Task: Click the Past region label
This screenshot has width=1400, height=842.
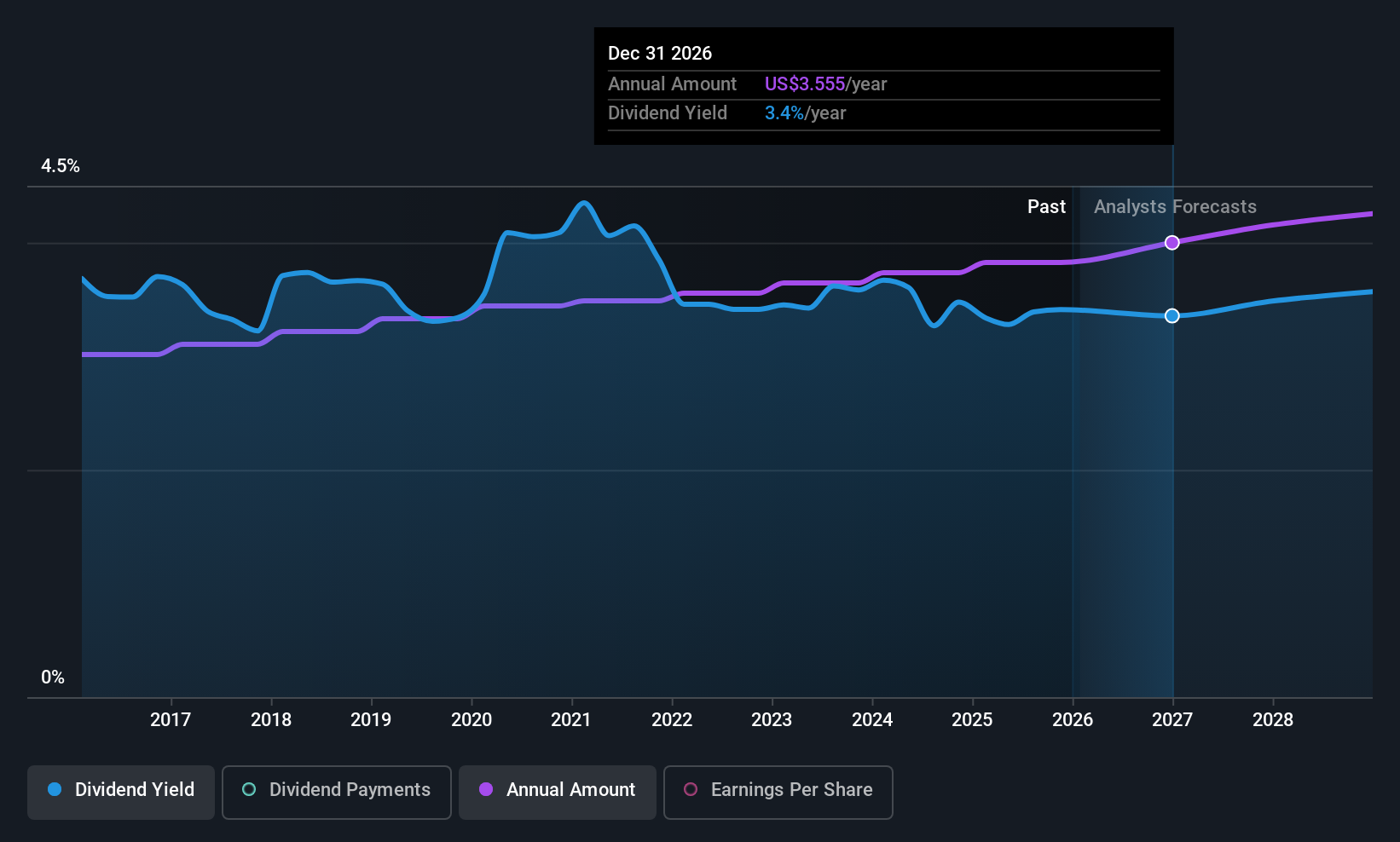Action: (1046, 207)
